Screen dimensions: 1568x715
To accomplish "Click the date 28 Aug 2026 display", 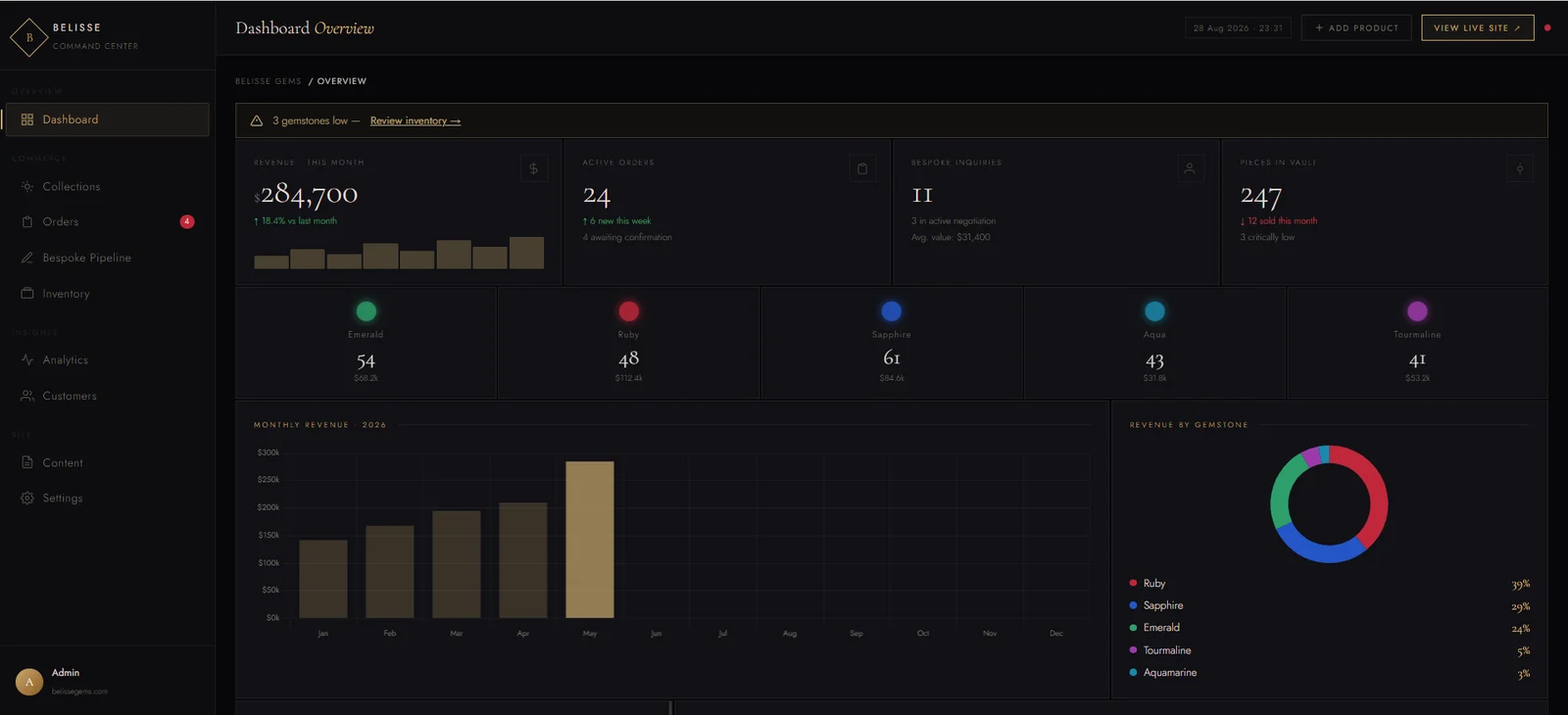I will tap(1238, 27).
